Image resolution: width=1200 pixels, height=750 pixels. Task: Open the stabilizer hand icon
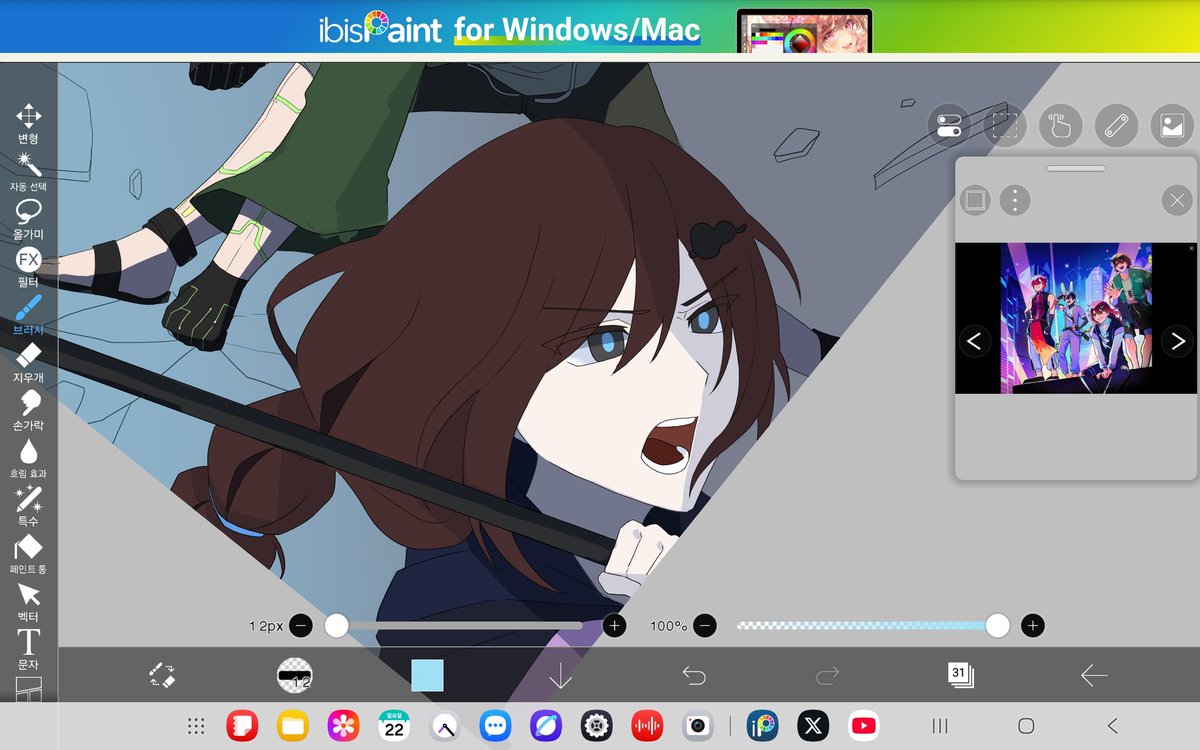point(1061,125)
